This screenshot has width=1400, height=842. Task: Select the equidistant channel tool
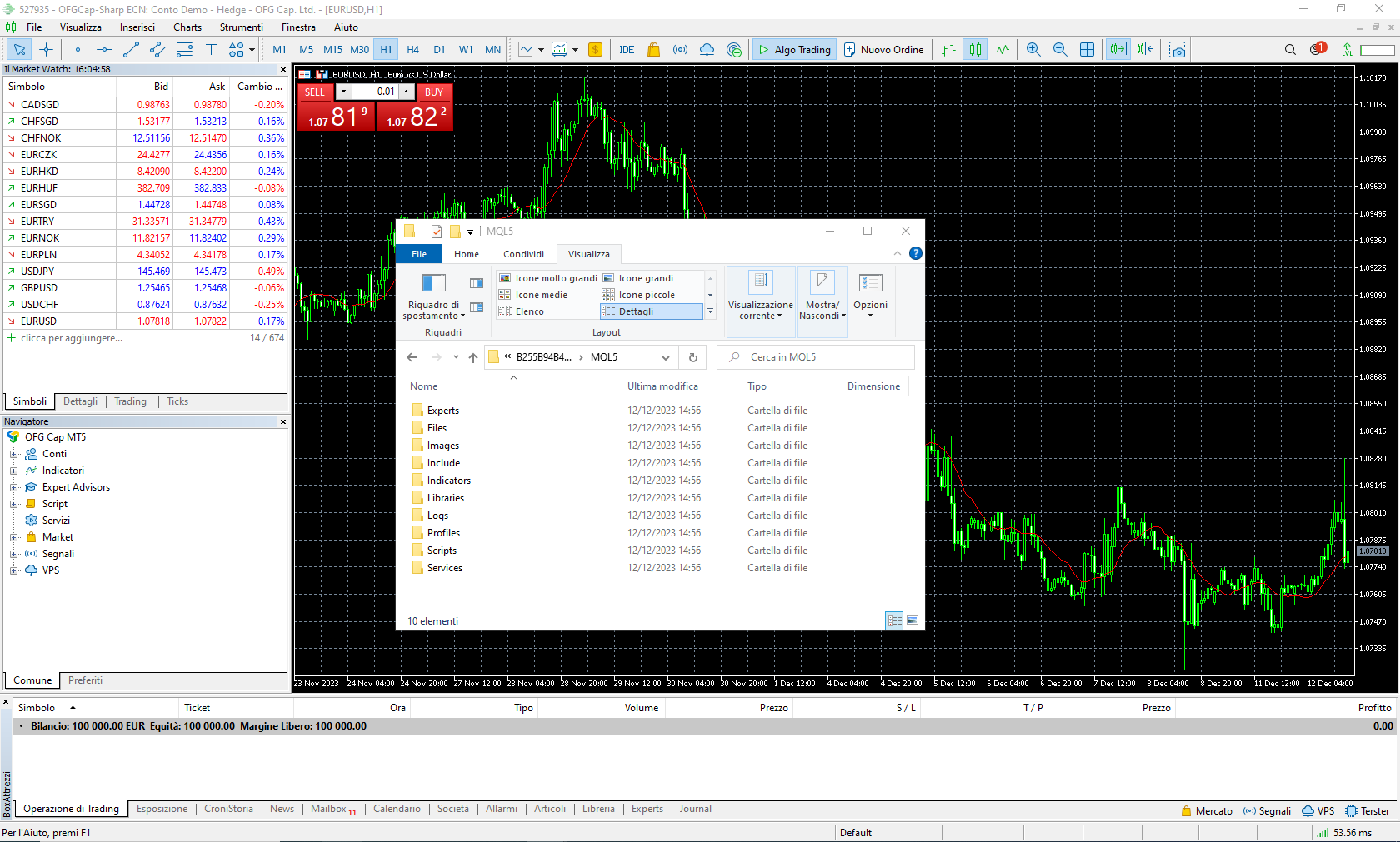pos(157,50)
